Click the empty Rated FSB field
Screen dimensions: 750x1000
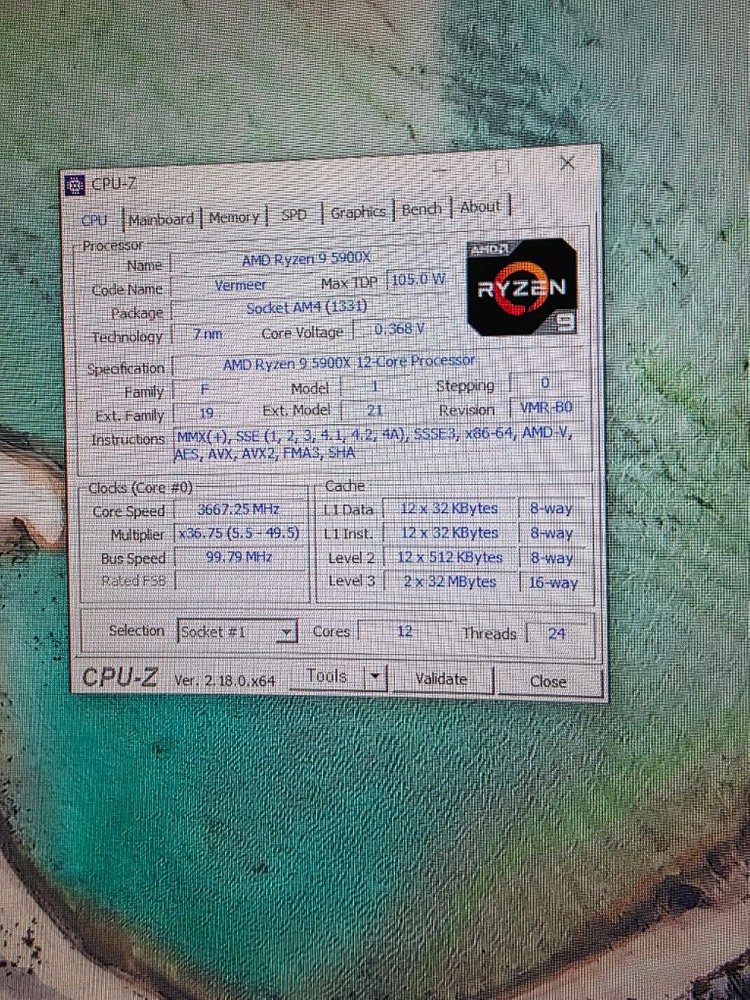240,580
